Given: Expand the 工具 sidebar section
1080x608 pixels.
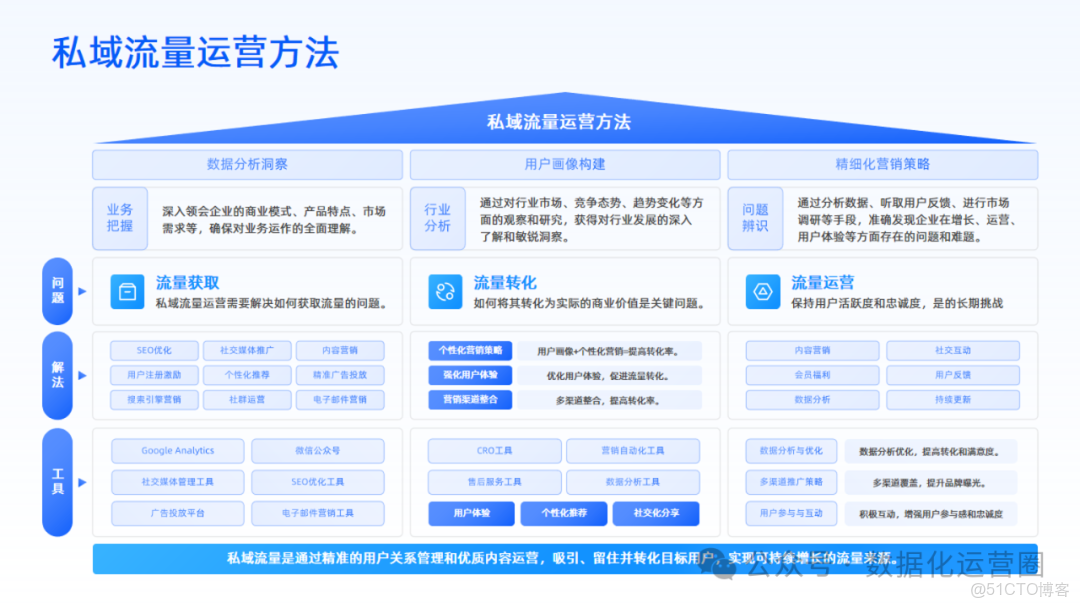Looking at the screenshot, I should point(57,483).
